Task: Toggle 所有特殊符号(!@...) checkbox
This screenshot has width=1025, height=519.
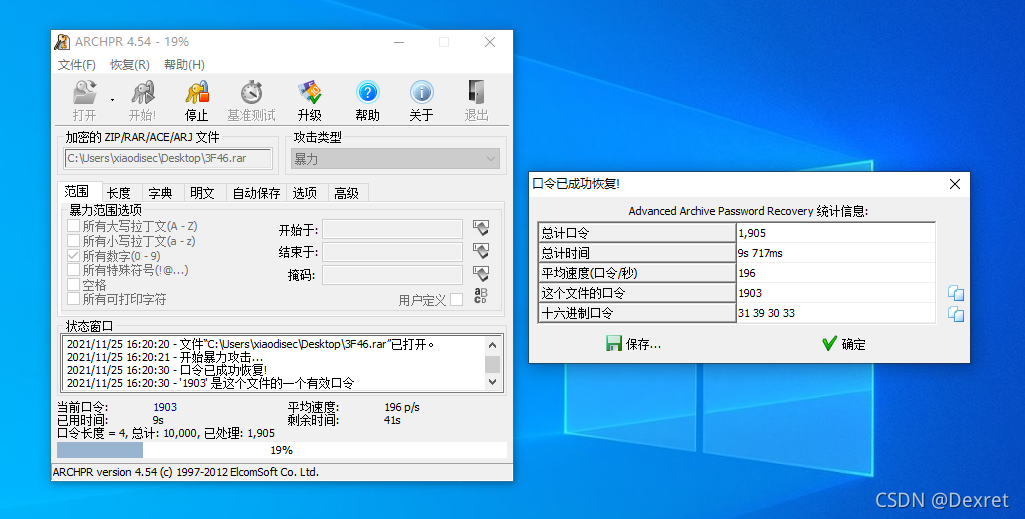Action: click(74, 270)
